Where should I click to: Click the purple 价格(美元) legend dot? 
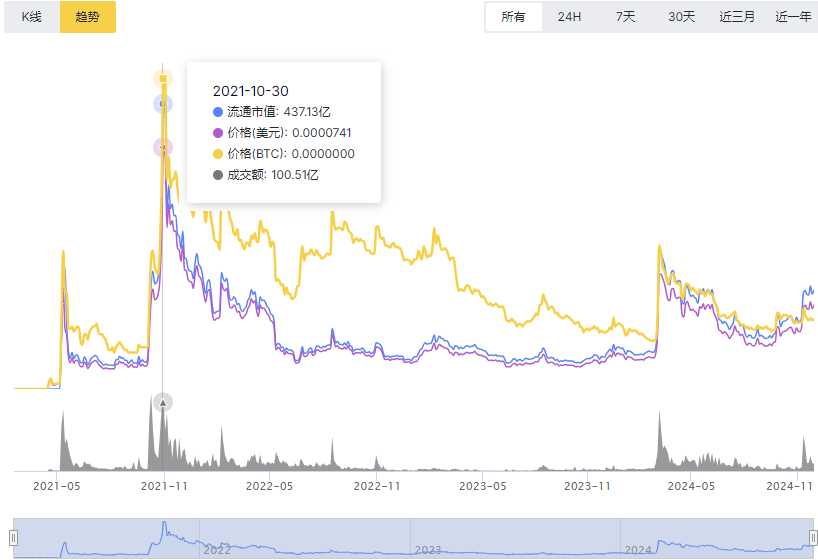pos(218,133)
